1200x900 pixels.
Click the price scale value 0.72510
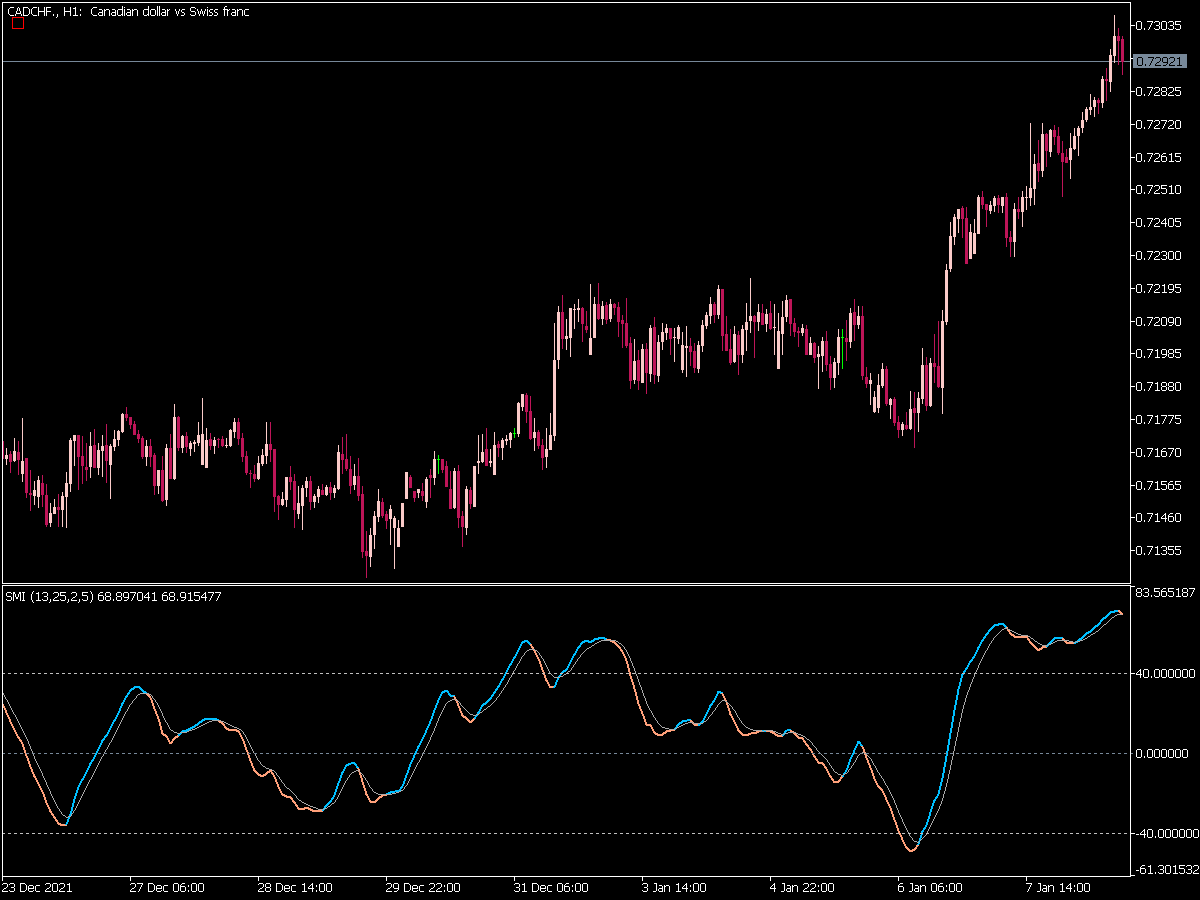[x=1161, y=189]
